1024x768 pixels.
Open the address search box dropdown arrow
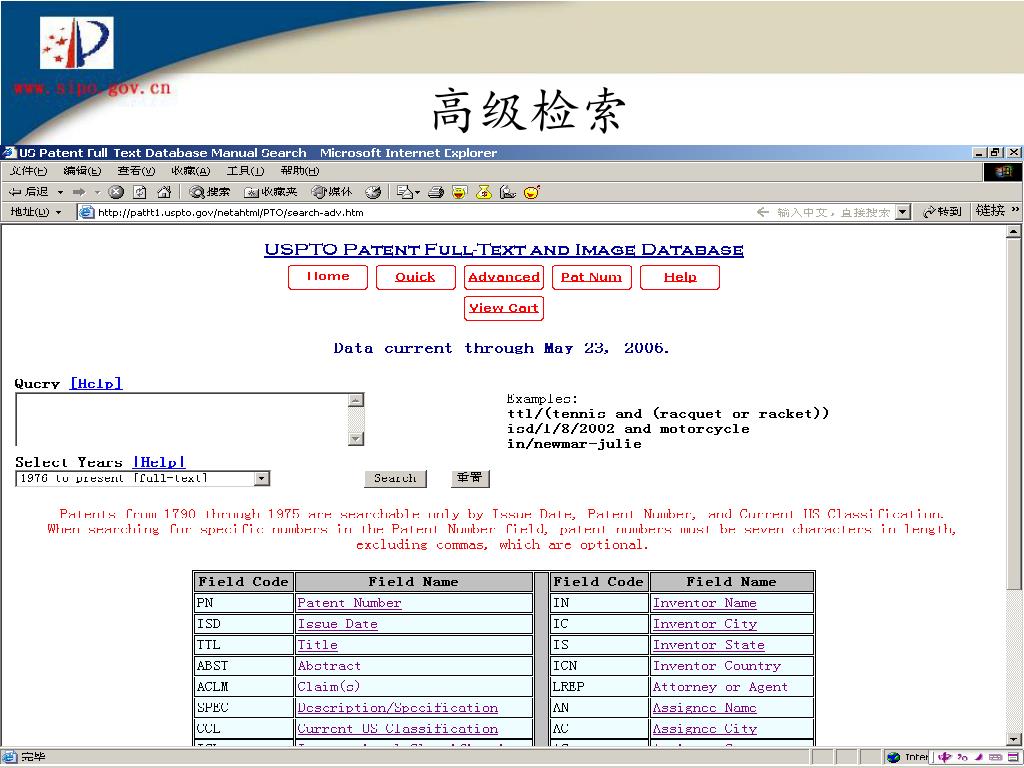point(903,212)
